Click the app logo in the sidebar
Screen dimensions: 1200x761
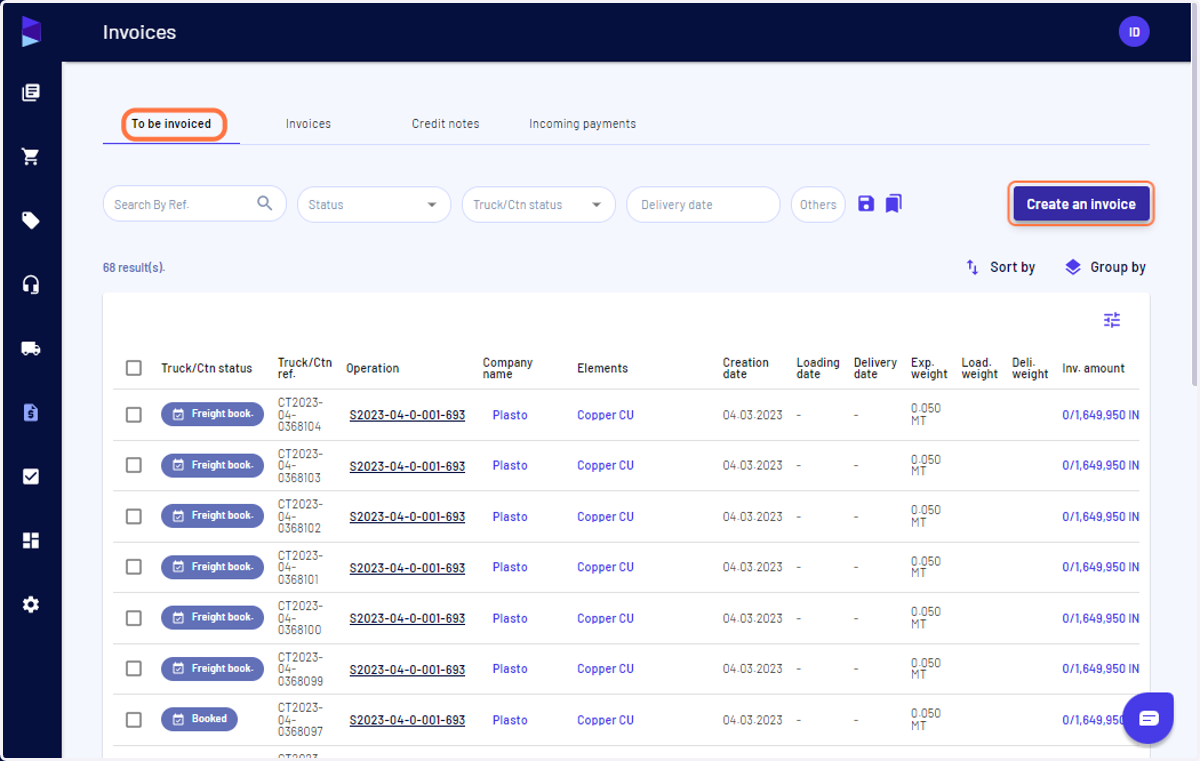[x=31, y=31]
